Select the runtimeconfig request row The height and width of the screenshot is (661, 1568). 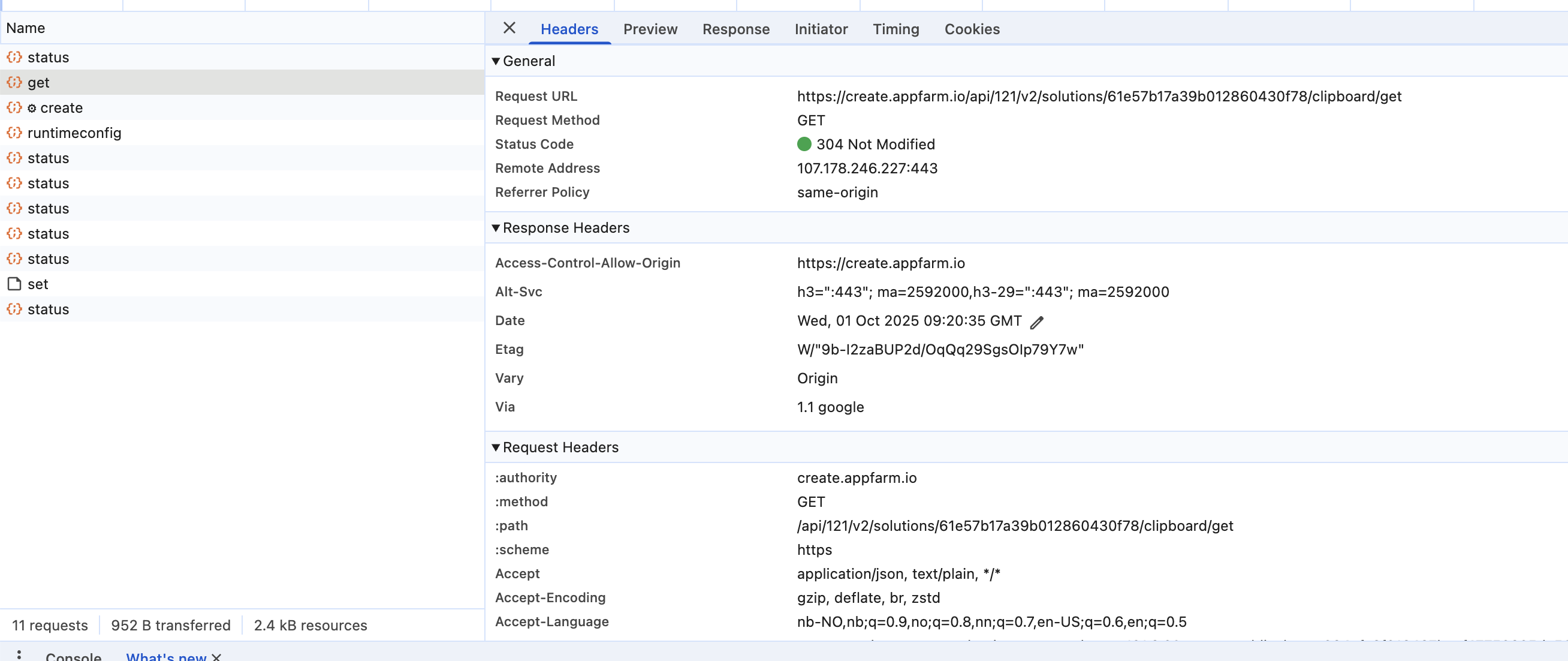tap(74, 133)
